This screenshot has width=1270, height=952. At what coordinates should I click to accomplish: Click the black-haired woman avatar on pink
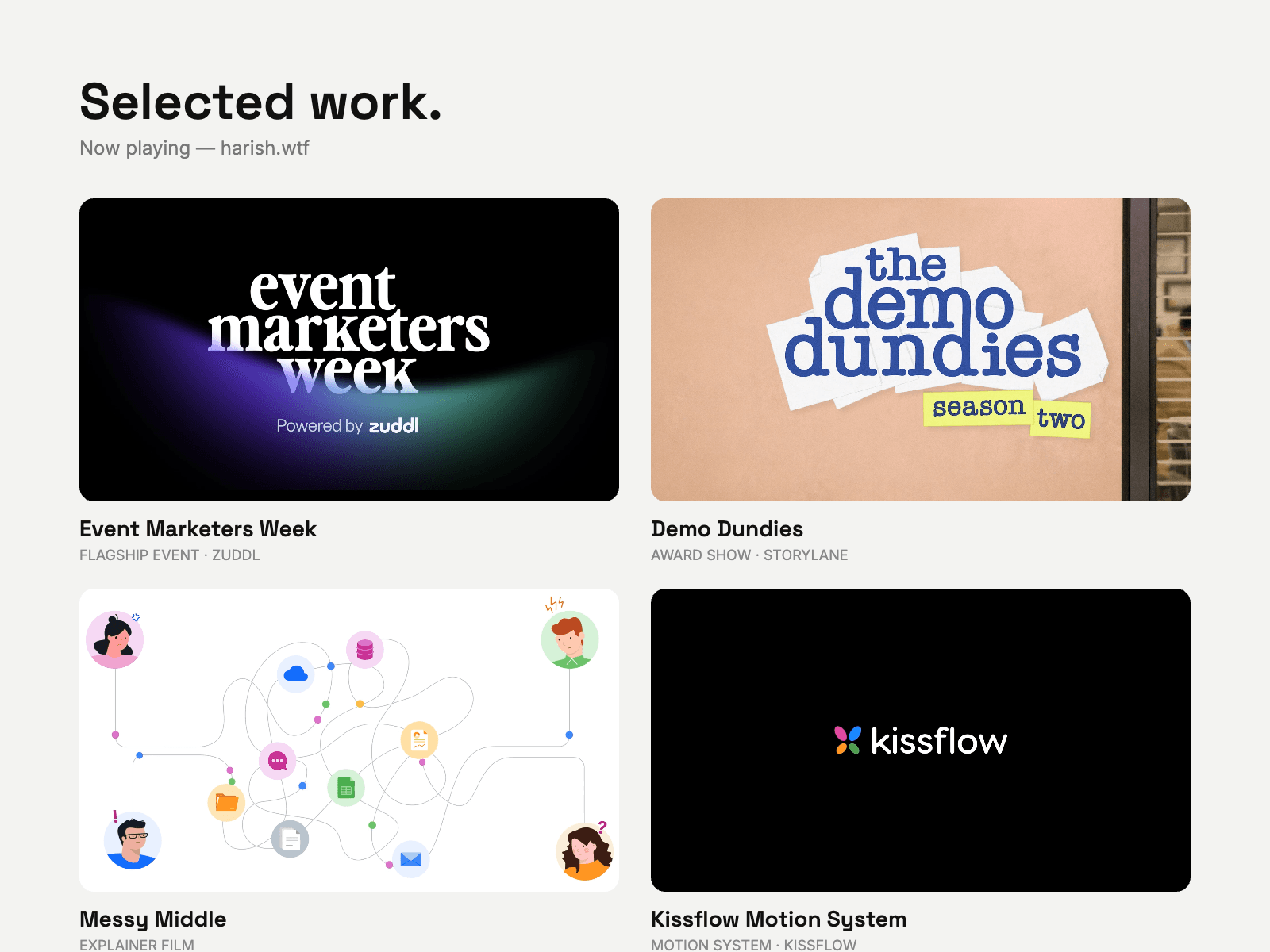pyautogui.click(x=115, y=639)
